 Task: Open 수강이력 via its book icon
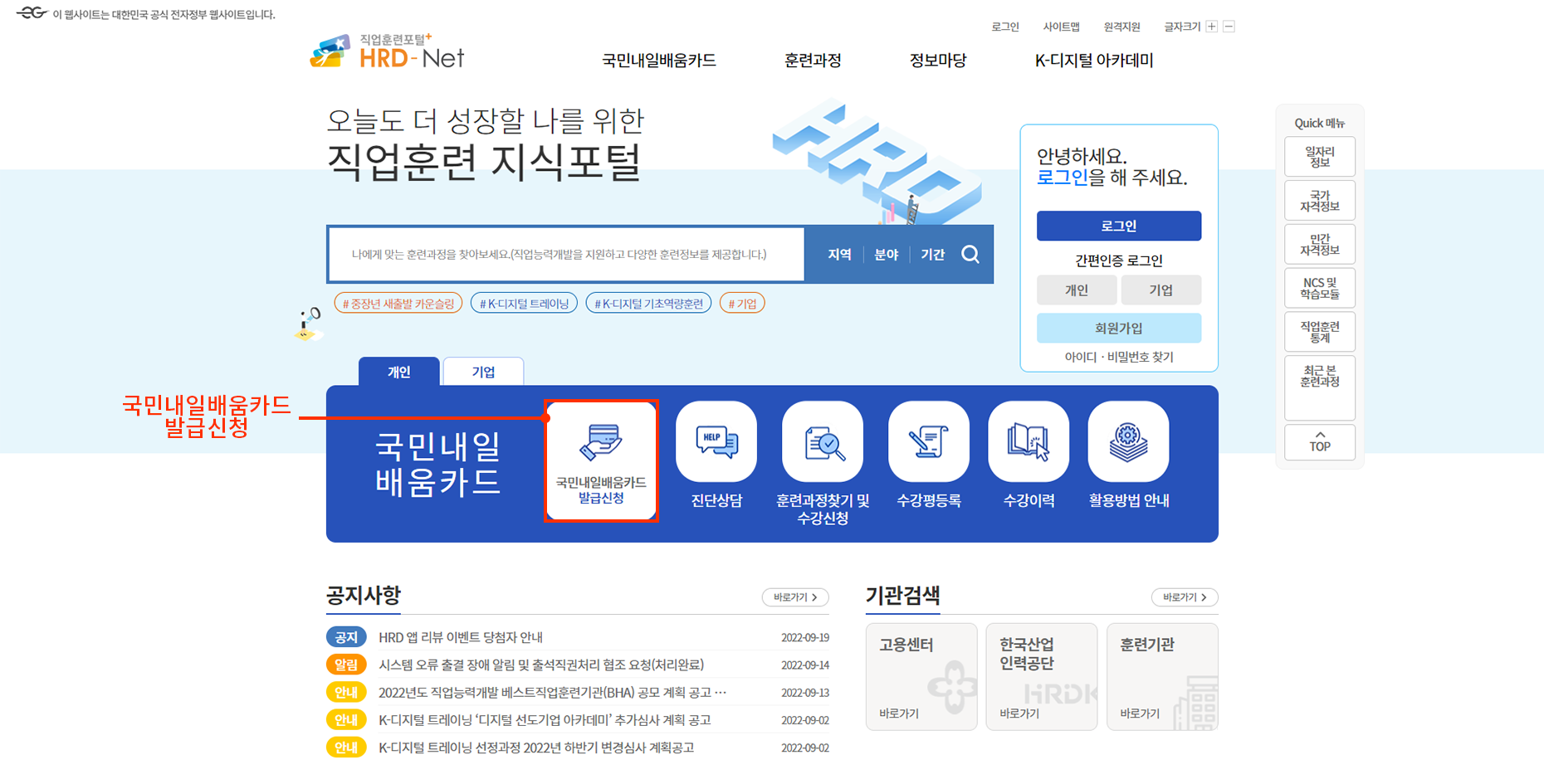tap(1028, 441)
